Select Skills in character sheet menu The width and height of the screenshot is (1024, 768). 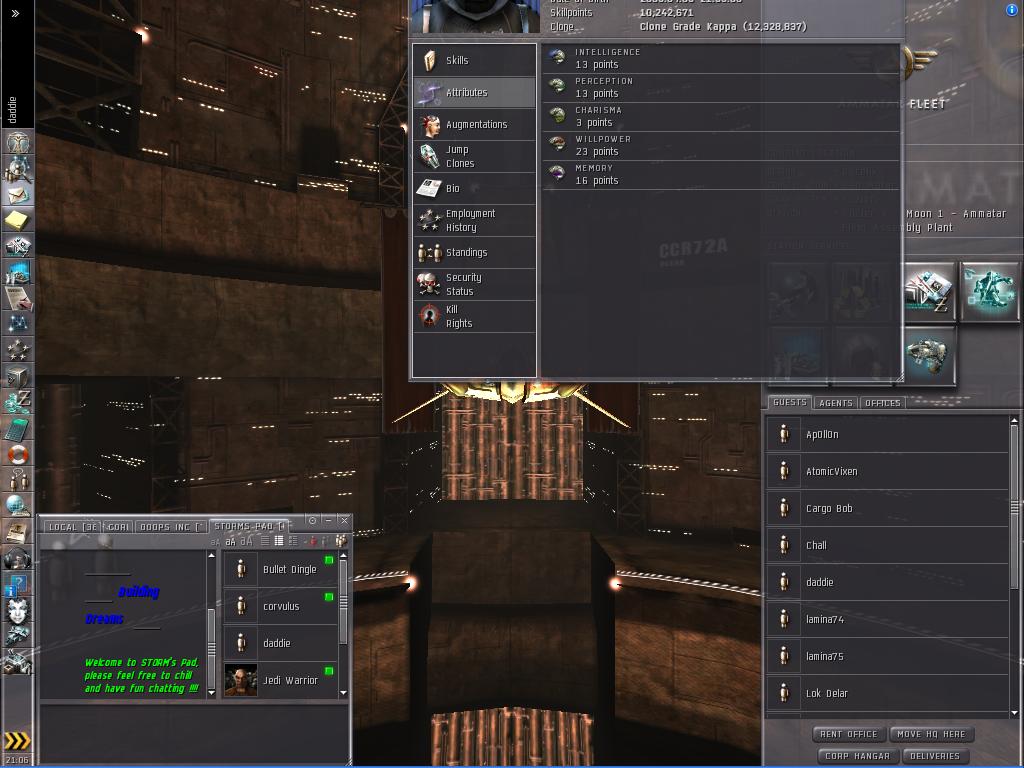pos(475,60)
